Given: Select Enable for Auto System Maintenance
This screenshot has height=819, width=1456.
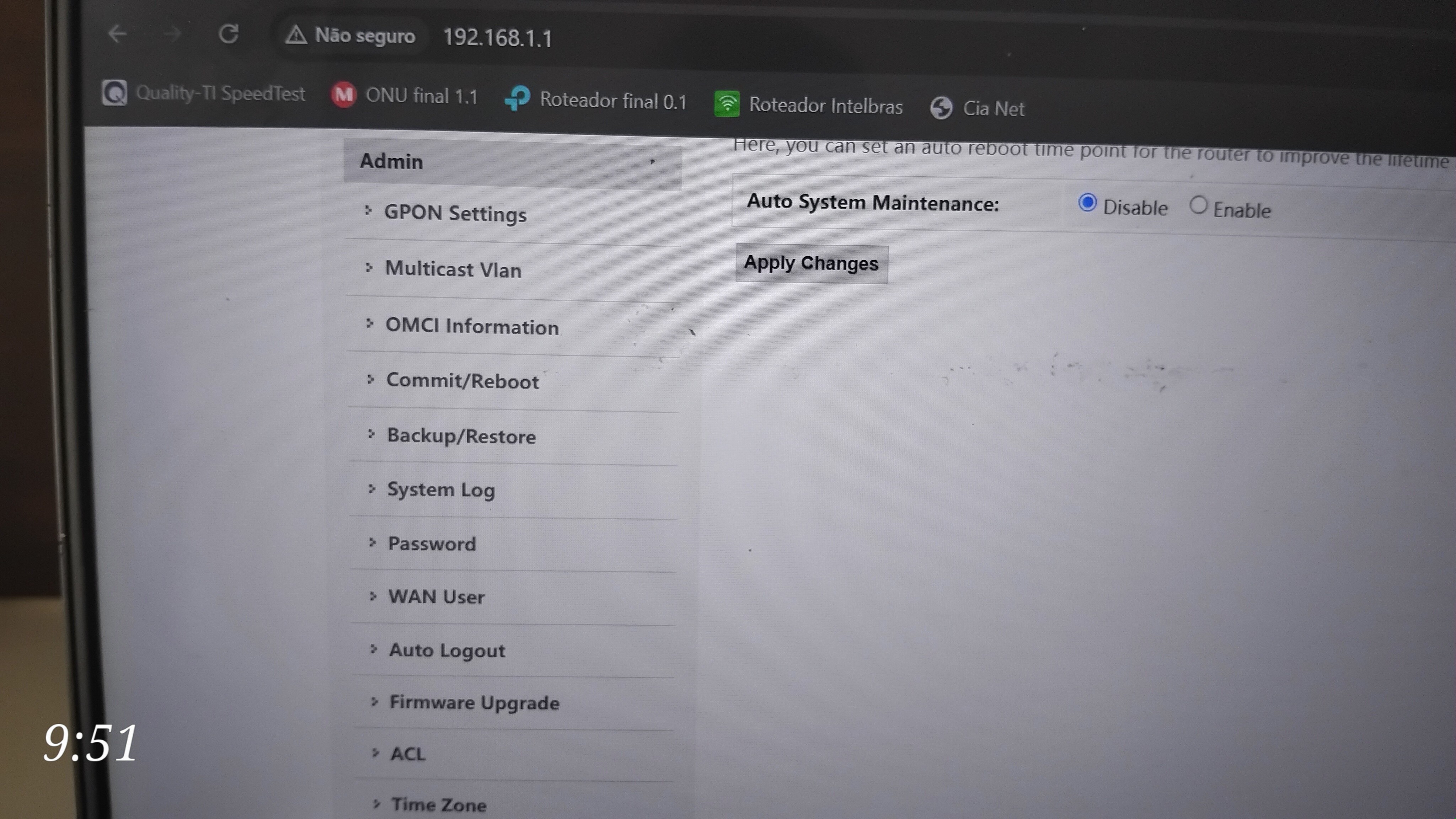Looking at the screenshot, I should point(1198,206).
